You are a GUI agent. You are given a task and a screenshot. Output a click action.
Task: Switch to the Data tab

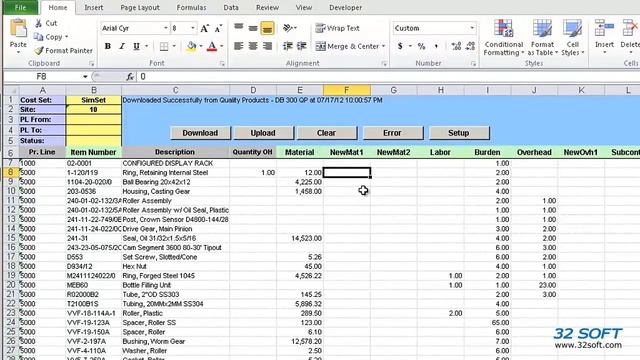point(231,7)
